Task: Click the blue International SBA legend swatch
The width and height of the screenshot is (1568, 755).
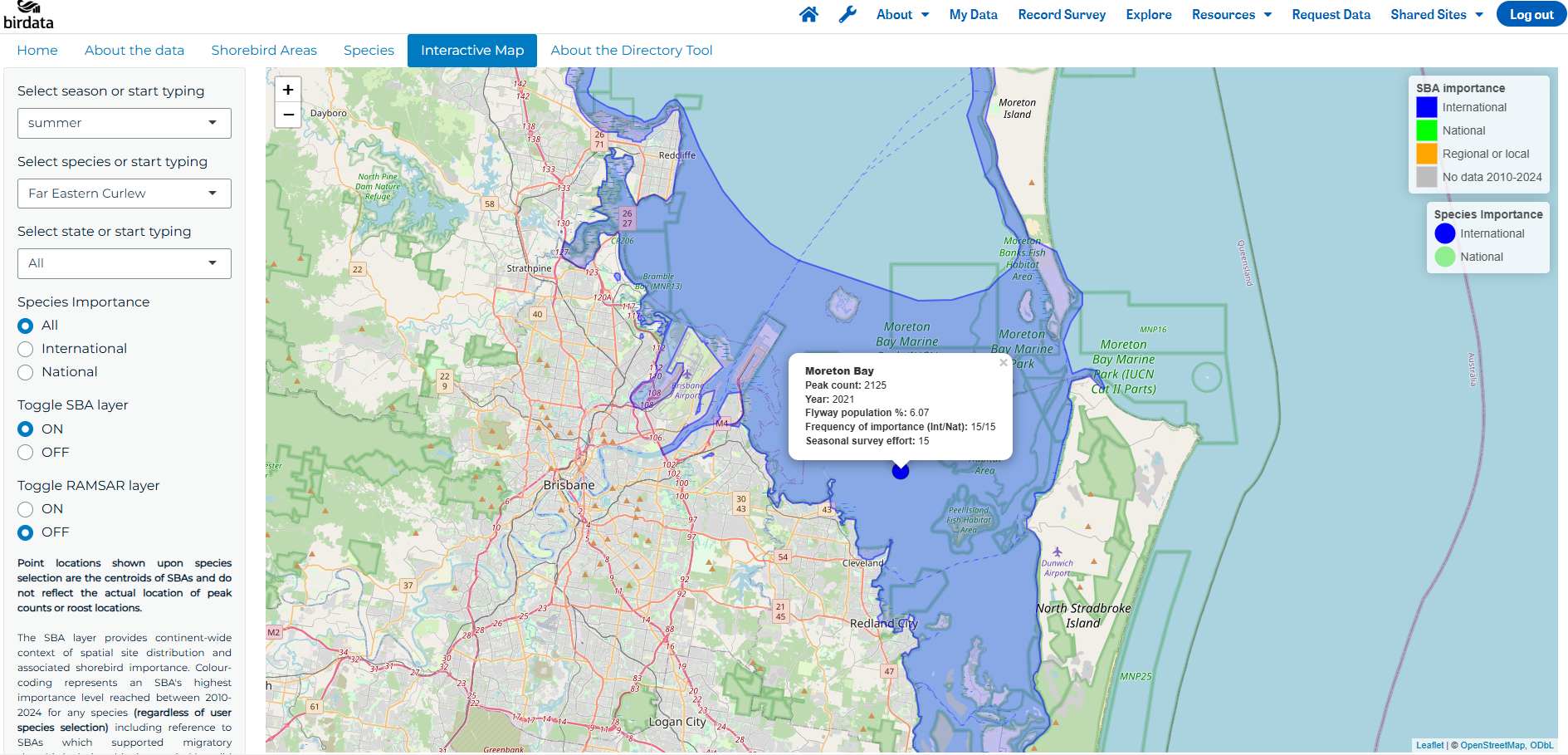Action: (1426, 107)
